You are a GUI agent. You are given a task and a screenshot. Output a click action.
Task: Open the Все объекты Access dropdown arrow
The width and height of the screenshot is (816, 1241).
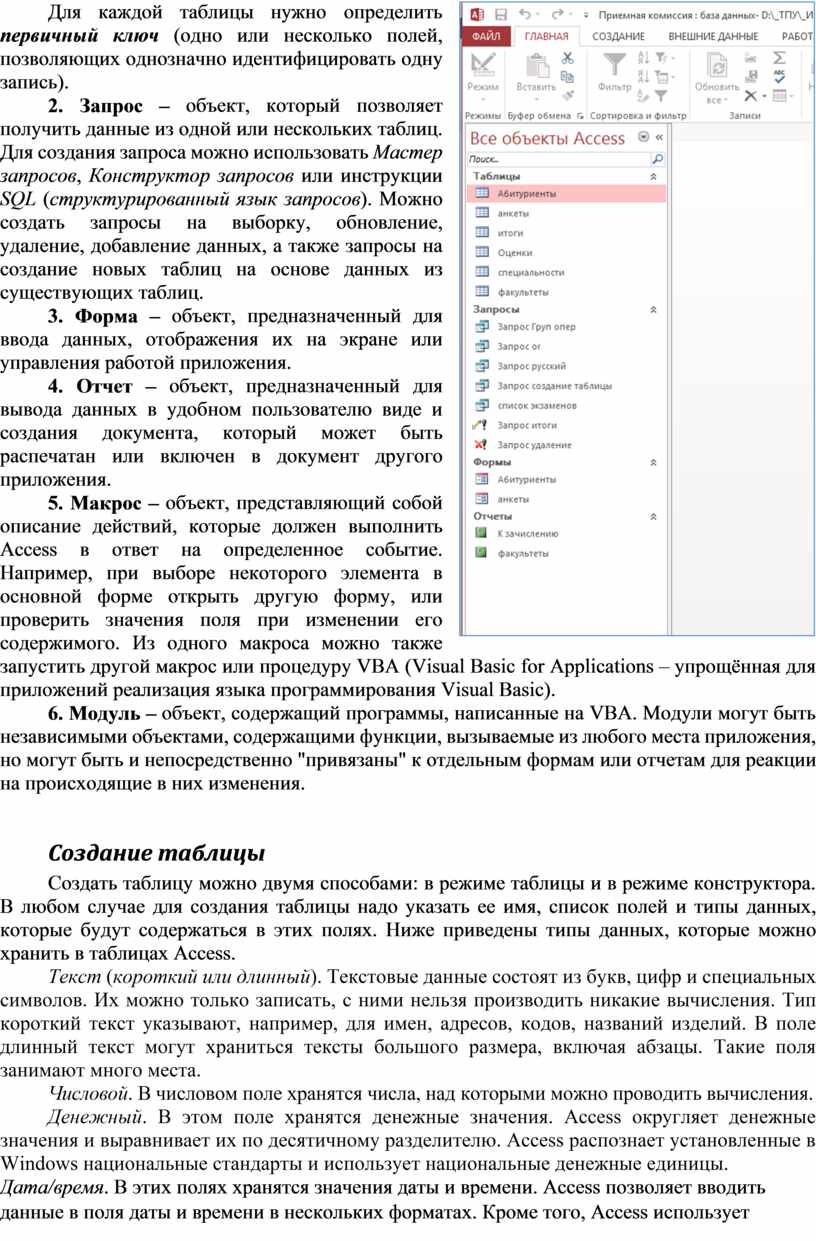(x=643, y=138)
